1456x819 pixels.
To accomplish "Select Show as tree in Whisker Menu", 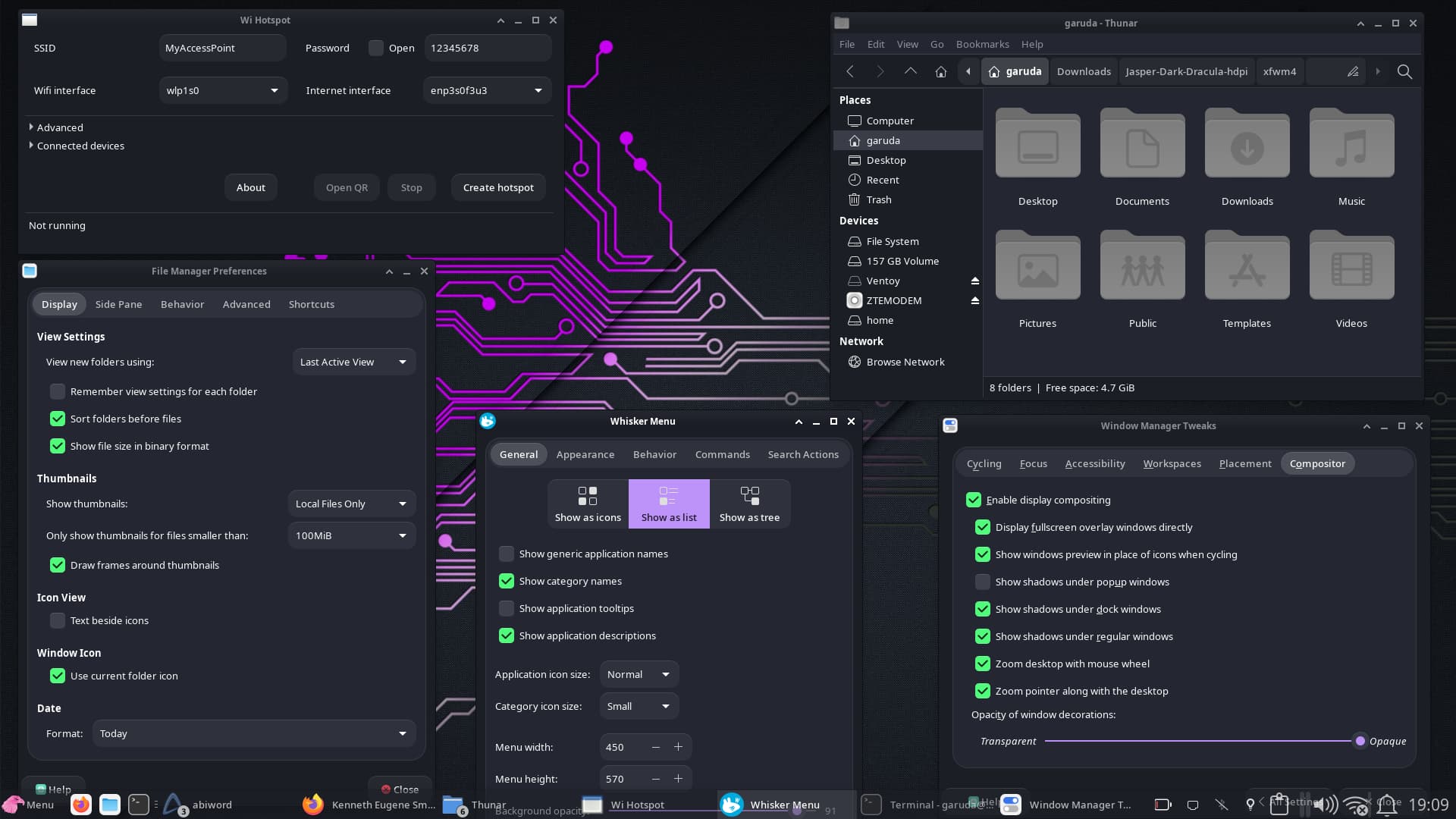I will tap(749, 504).
